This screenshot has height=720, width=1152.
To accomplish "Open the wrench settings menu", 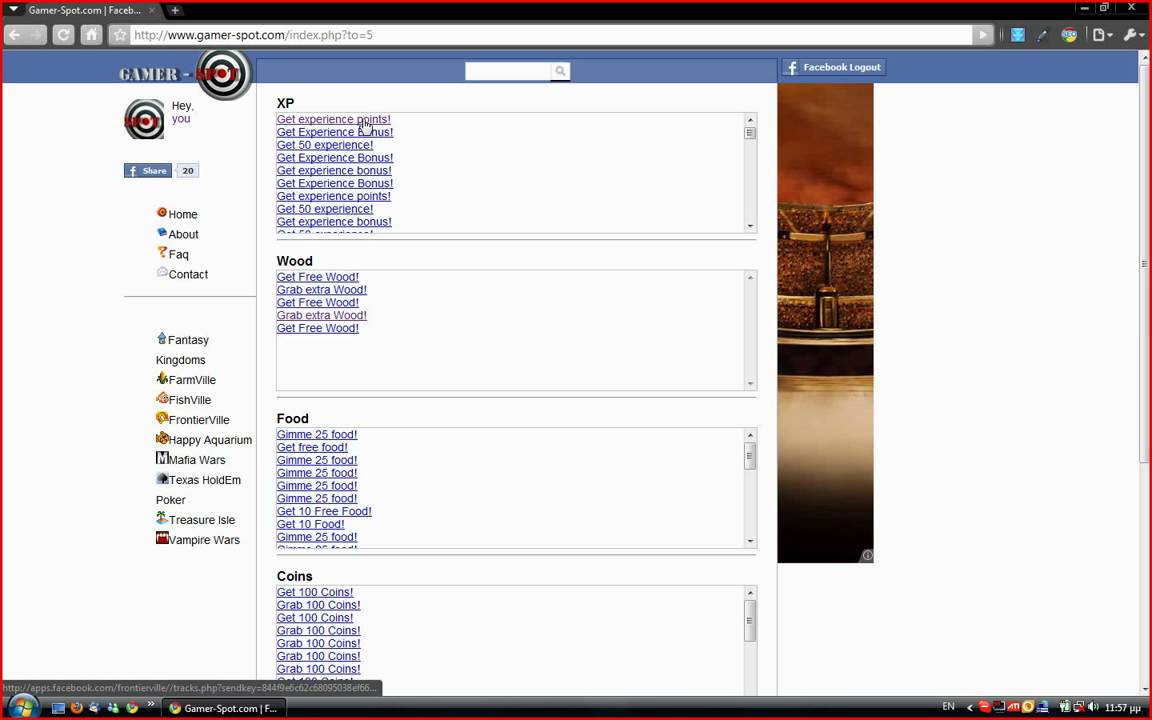I will pyautogui.click(x=1134, y=35).
